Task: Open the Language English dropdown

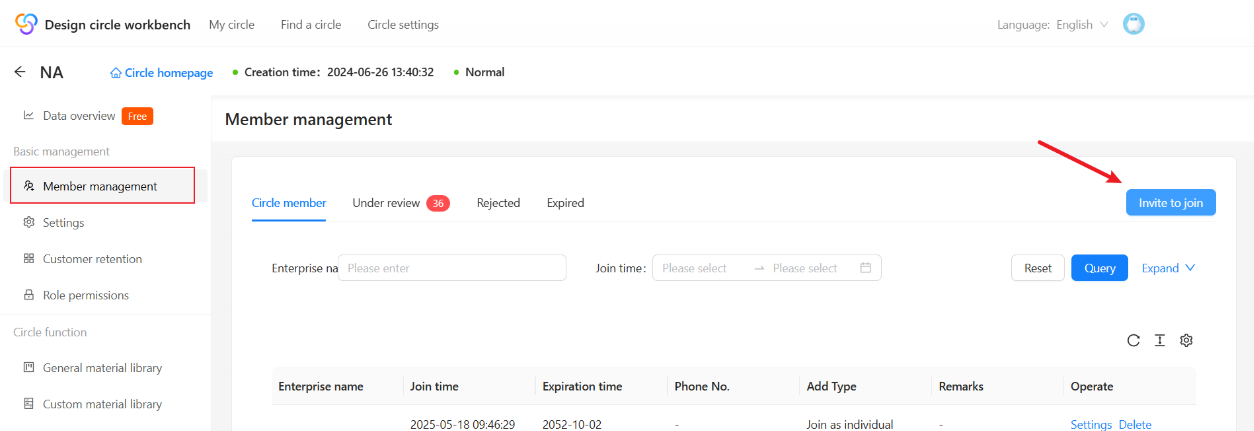Action: [x=1053, y=24]
